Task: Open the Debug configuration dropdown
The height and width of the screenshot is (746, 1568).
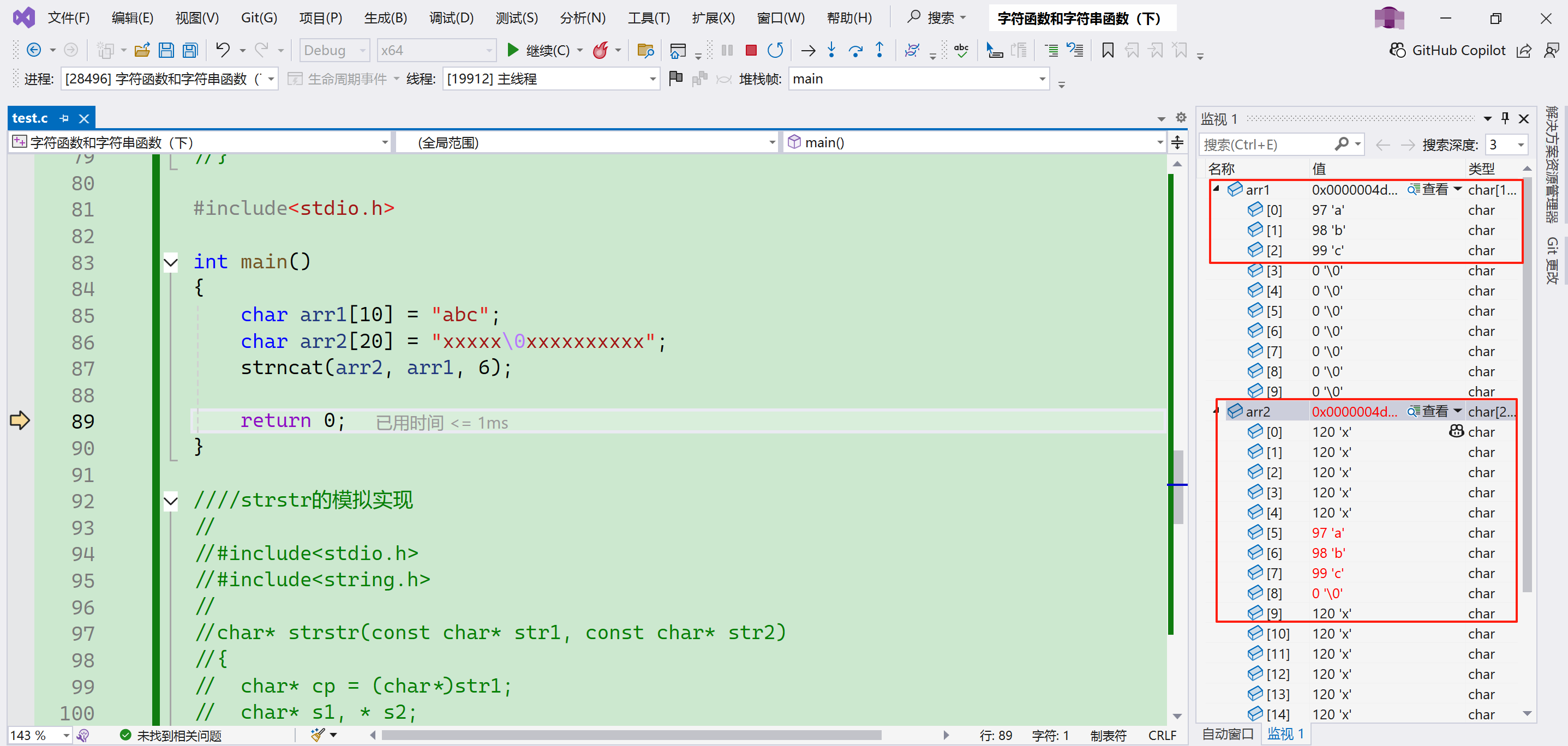Action: (x=335, y=51)
